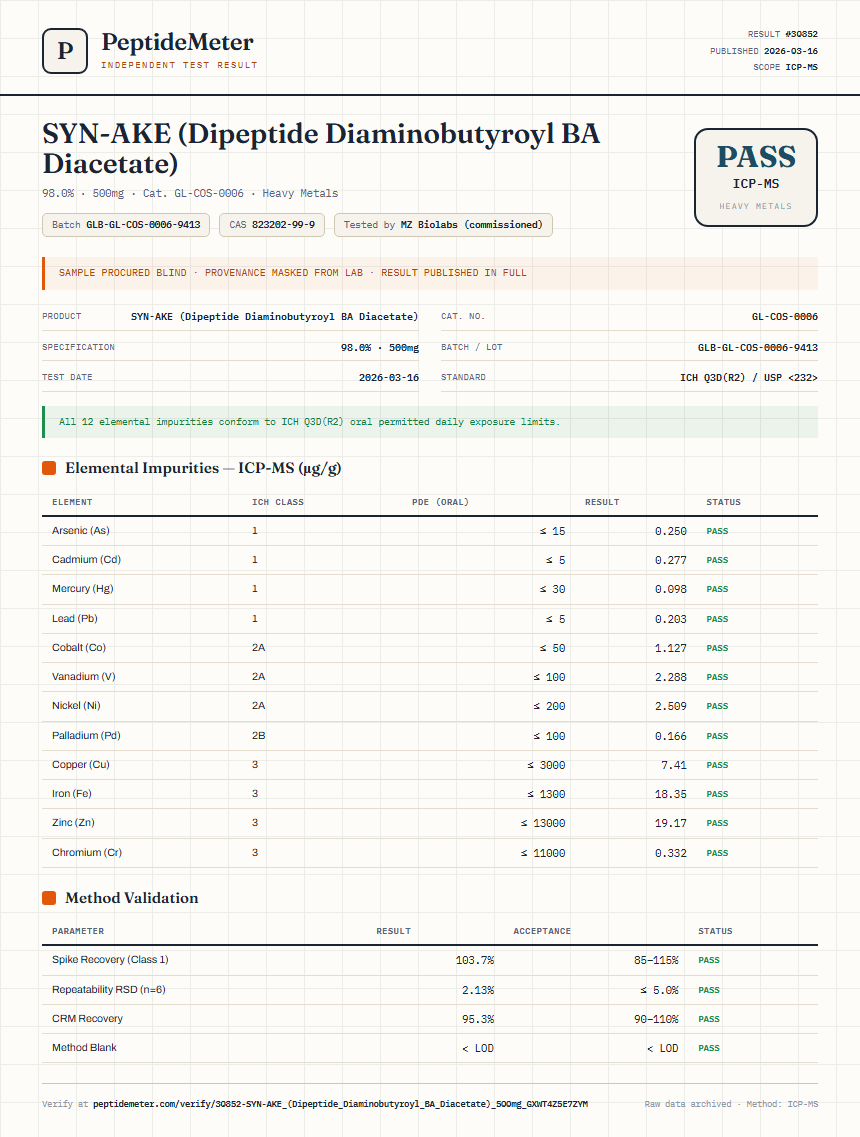The width and height of the screenshot is (860, 1137).
Task: Select the Cobalt (Co) row label
Action: point(79,648)
